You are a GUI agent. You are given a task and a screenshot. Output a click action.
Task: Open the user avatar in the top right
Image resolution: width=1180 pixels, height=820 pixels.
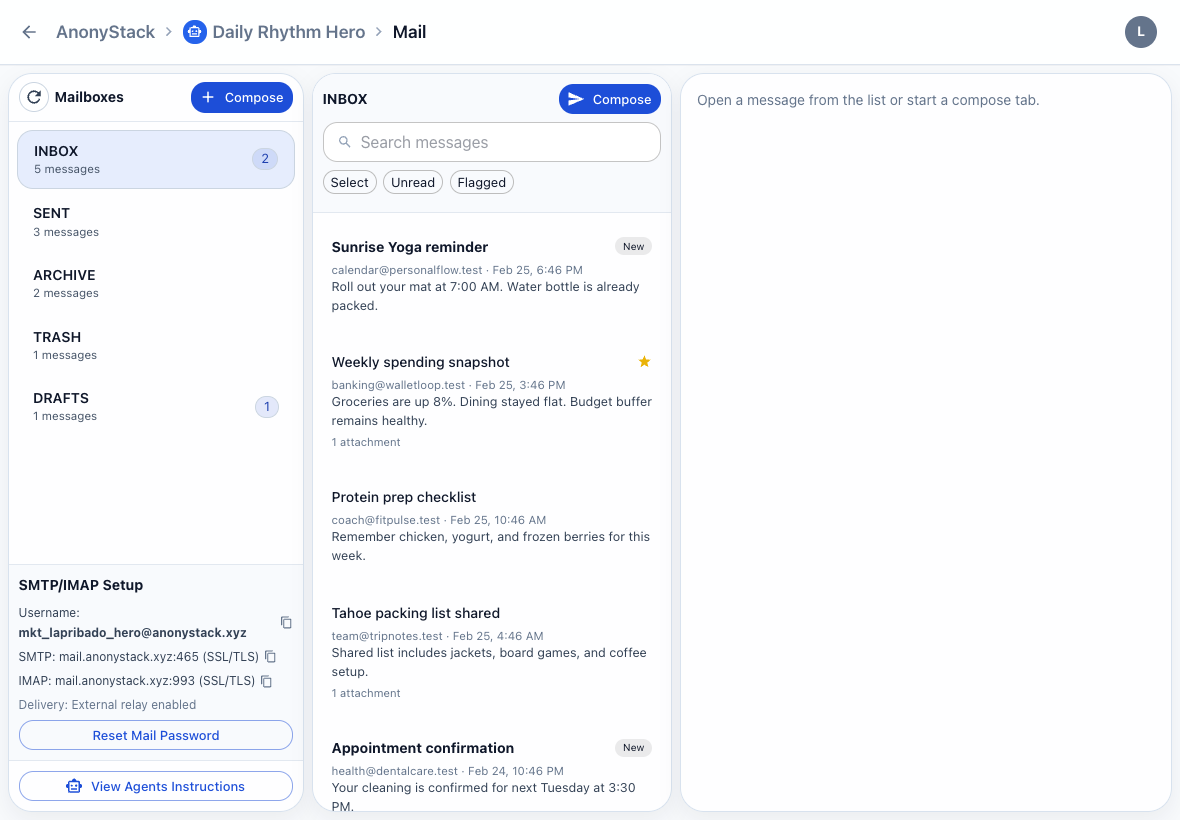1141,31
